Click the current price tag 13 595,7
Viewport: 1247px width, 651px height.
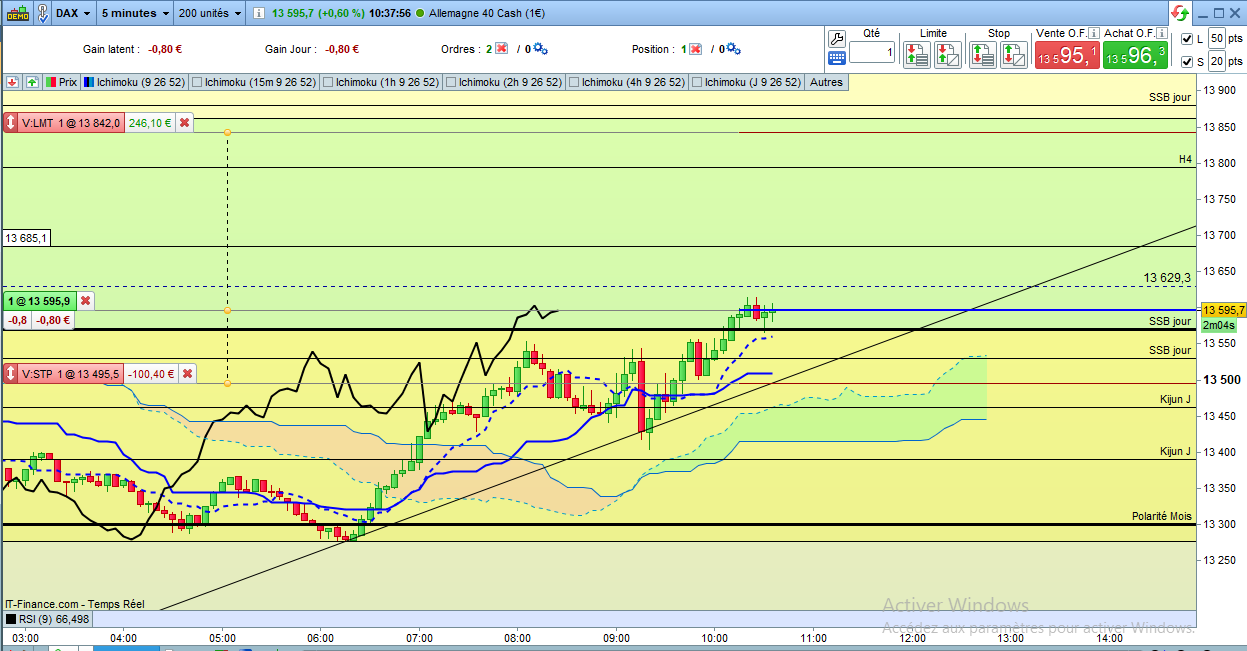(x=1222, y=310)
